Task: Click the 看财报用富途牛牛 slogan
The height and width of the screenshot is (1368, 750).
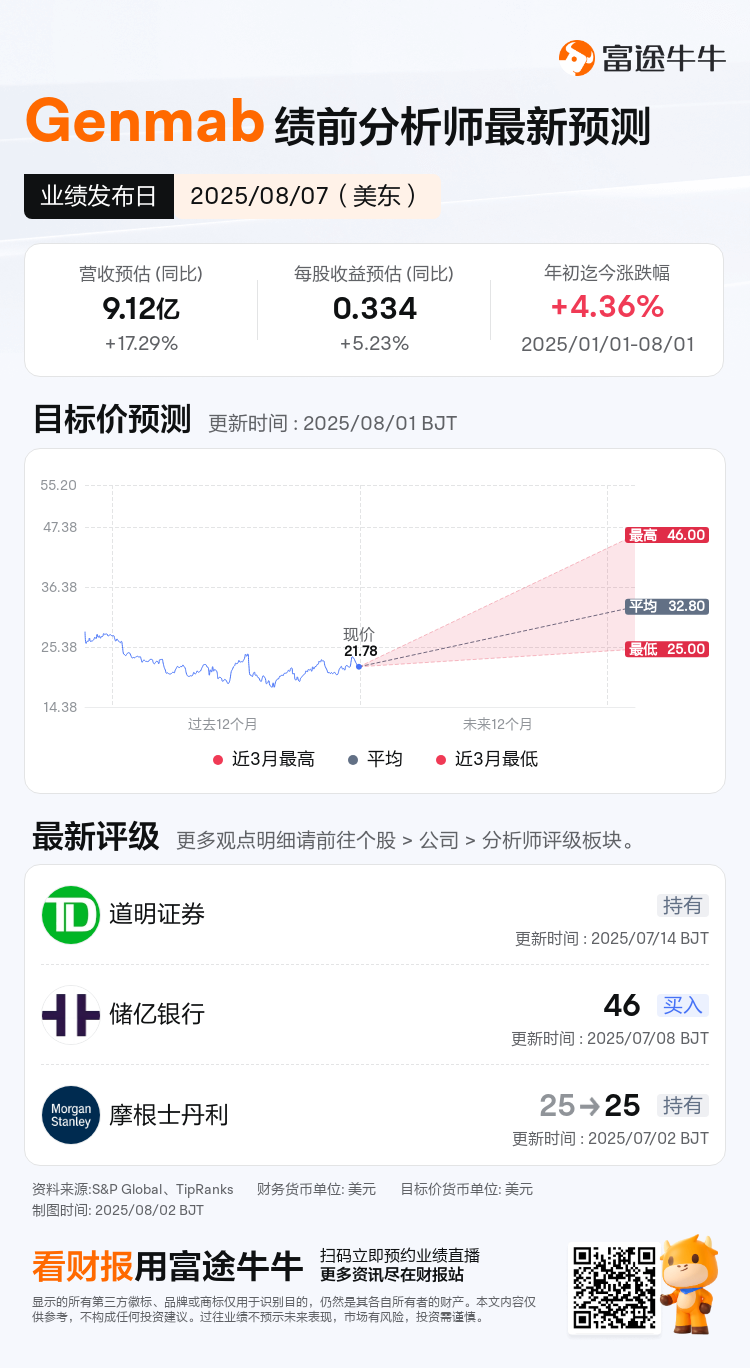Action: coord(167,1267)
